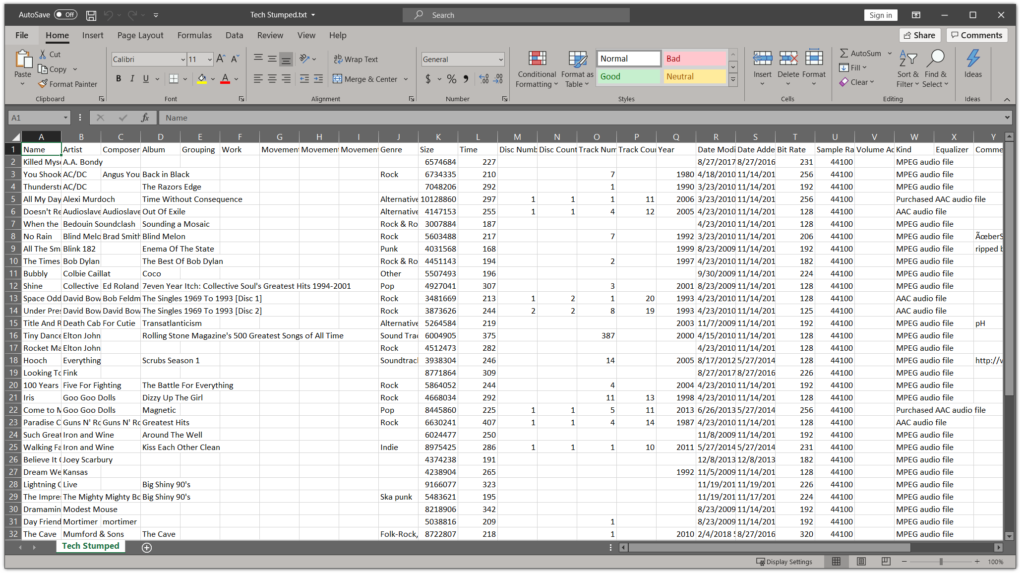Image resolution: width=1024 pixels, height=578 pixels.
Task: Click the AutoSum sigma icon
Action: click(844, 53)
